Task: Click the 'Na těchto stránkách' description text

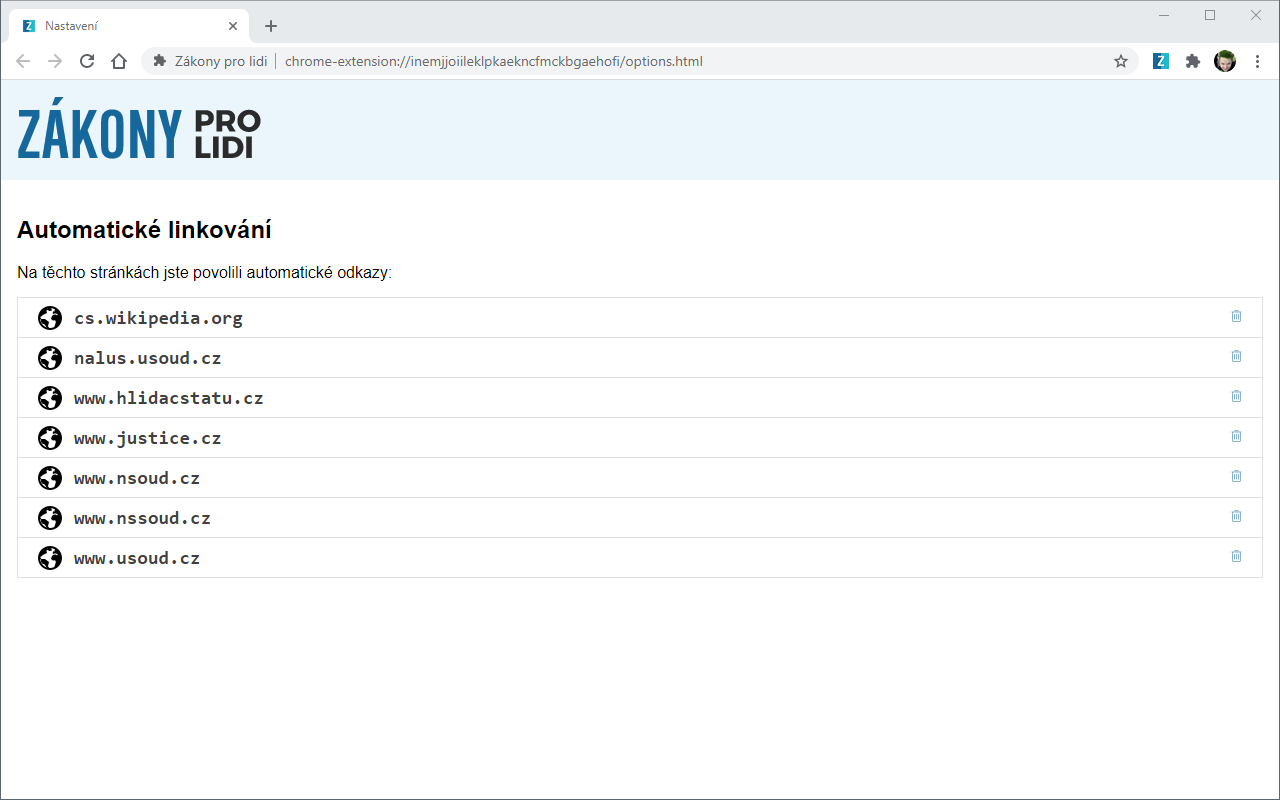Action: 204,272
